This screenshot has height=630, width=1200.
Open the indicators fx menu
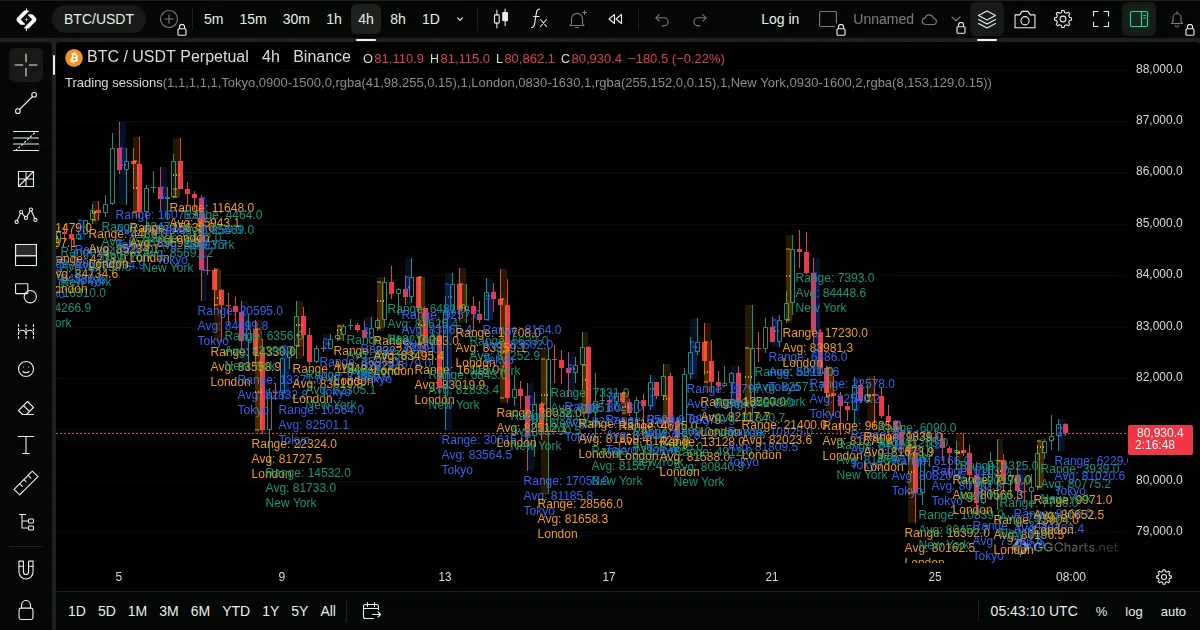[539, 19]
